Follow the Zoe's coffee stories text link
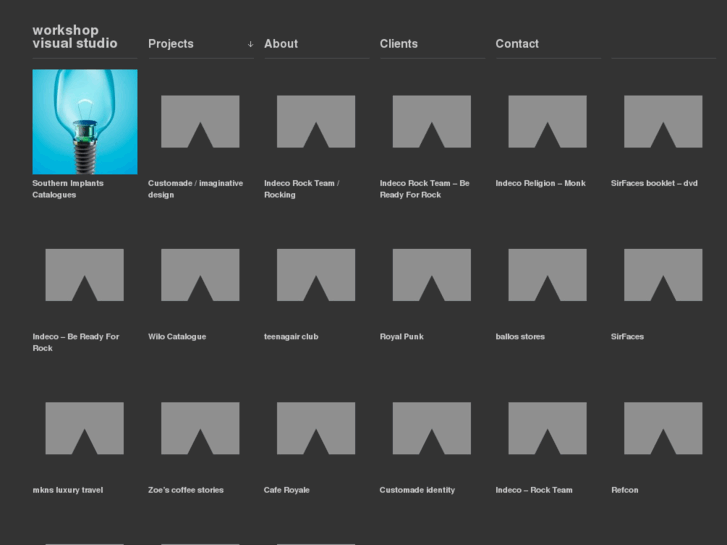This screenshot has width=727, height=545. point(186,490)
